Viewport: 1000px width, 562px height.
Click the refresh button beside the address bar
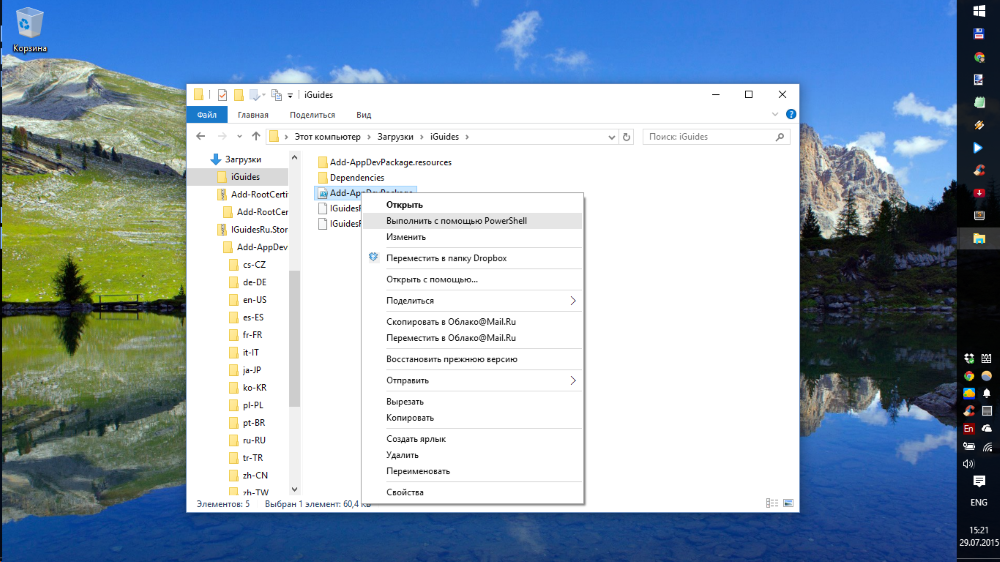[x=627, y=136]
